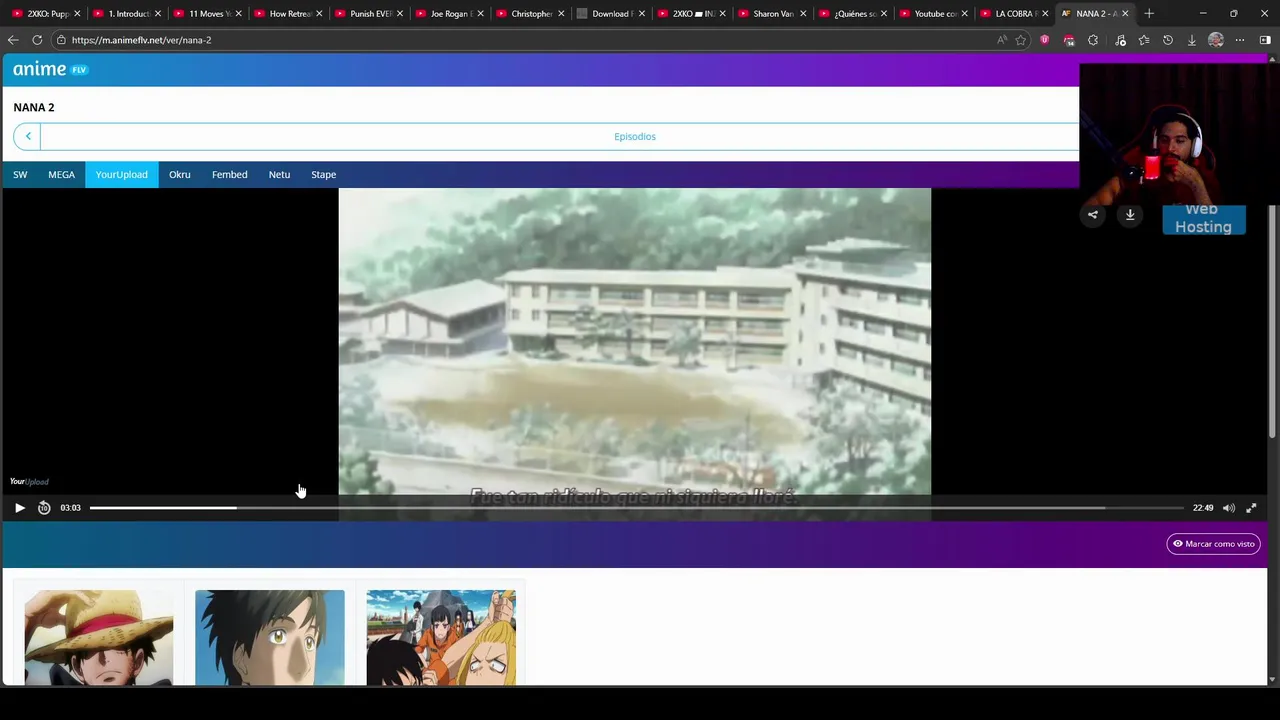
Task: Open the pink shield extension icon
Action: click(x=1045, y=40)
